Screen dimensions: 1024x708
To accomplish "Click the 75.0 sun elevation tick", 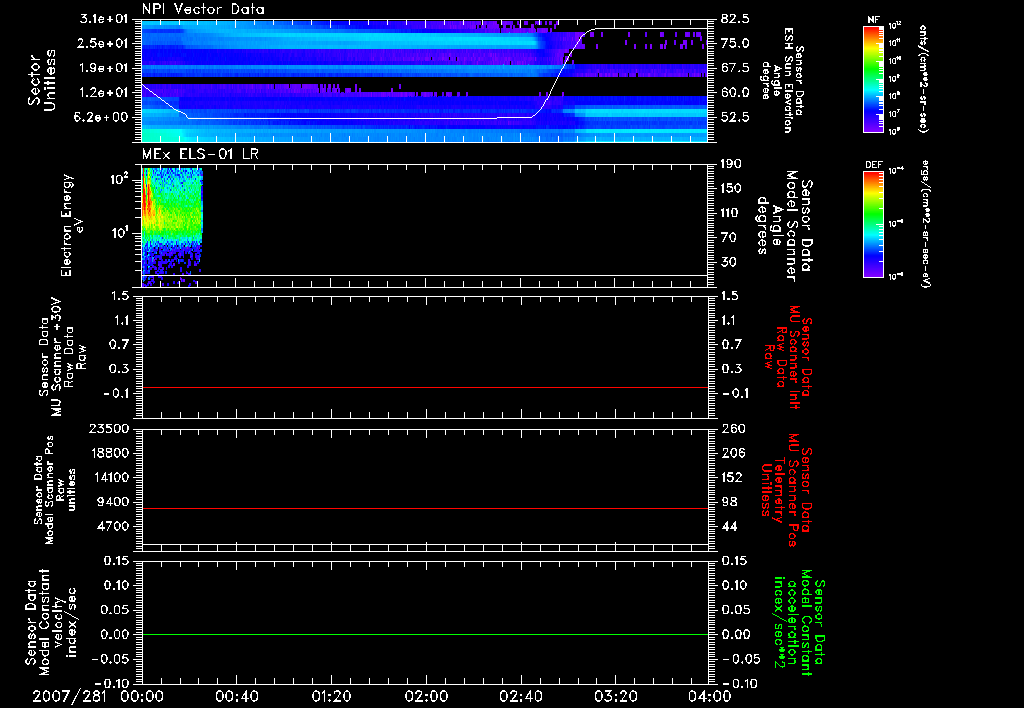I will [735, 43].
